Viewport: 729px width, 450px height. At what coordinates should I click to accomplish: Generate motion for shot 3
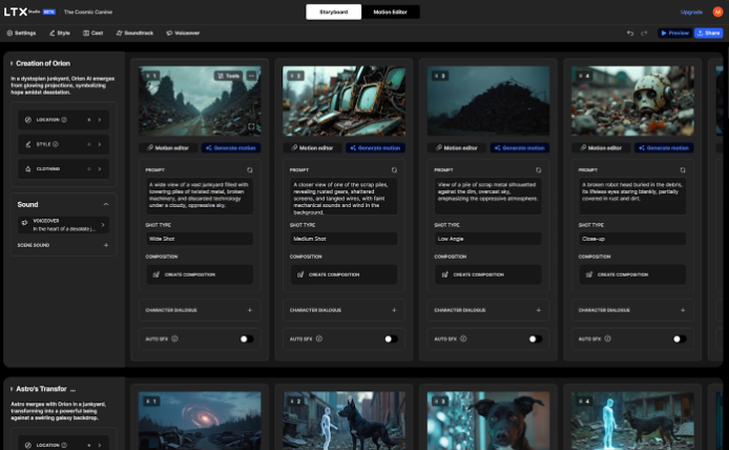coord(519,148)
